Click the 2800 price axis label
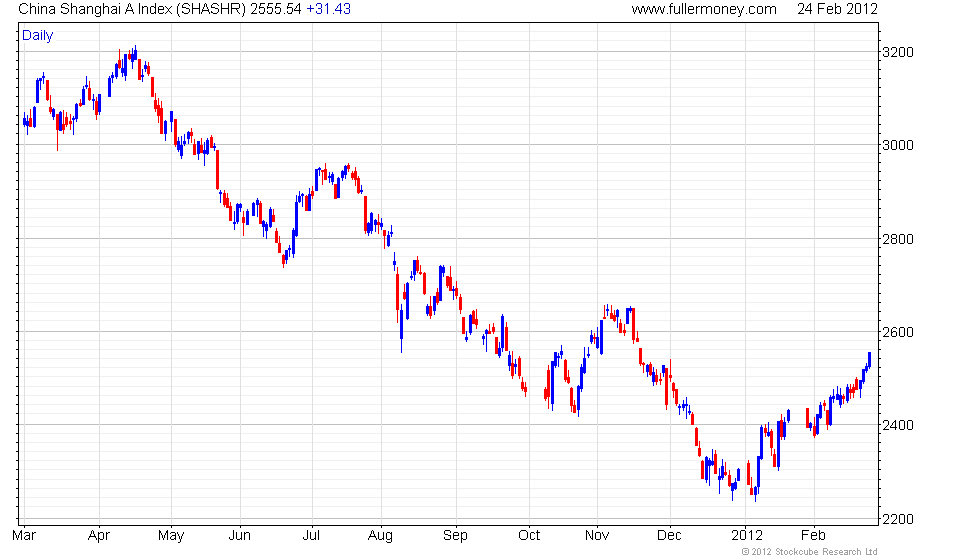 tap(898, 239)
